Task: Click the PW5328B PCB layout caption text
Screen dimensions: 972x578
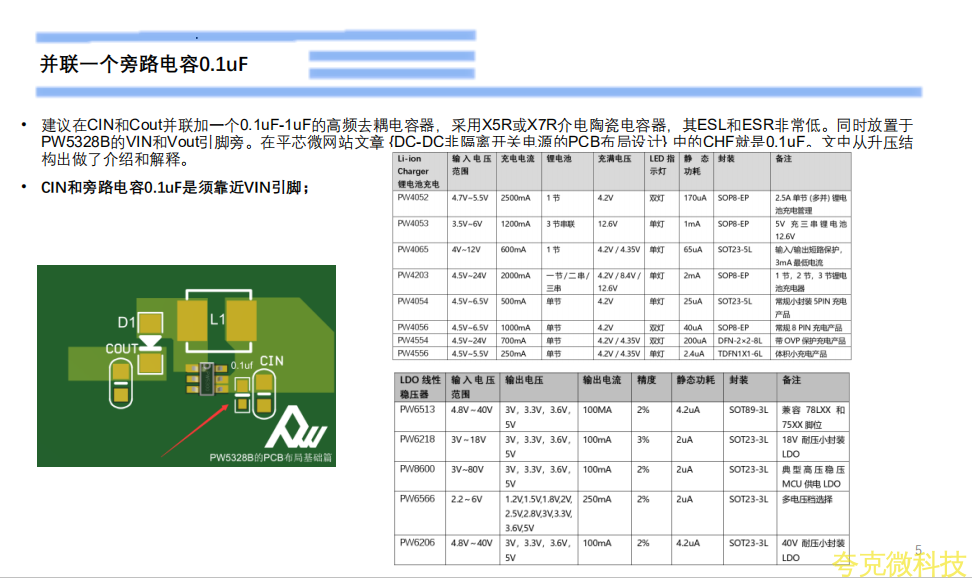Action: coord(270,458)
